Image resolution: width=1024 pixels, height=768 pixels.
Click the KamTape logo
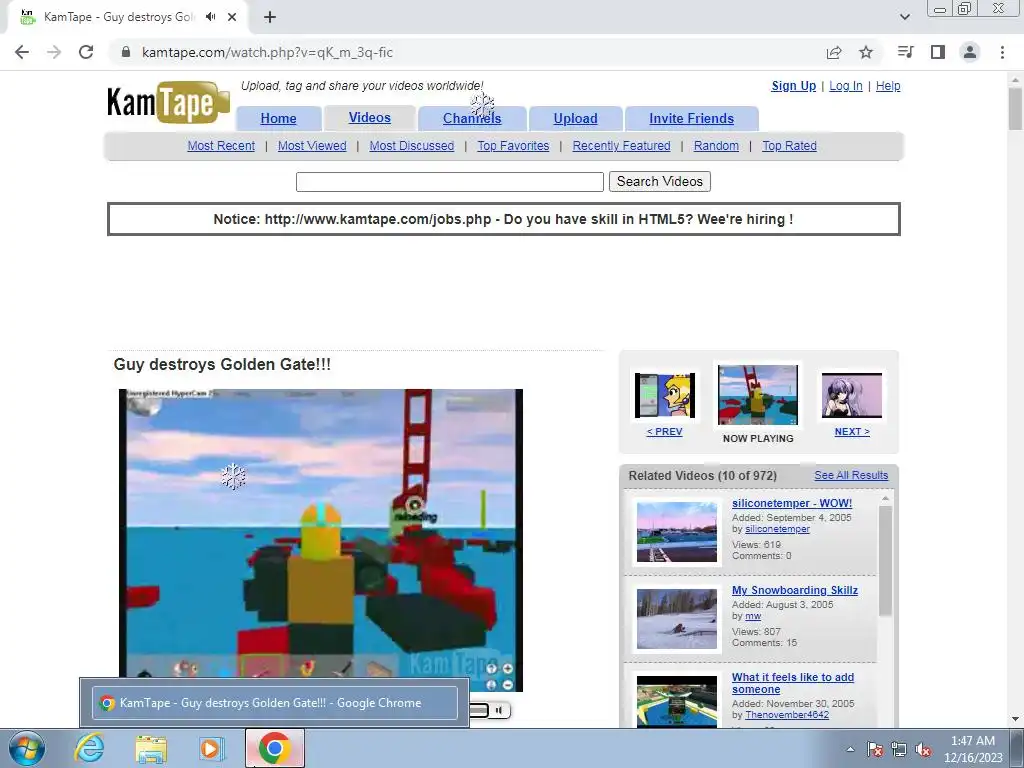(168, 103)
